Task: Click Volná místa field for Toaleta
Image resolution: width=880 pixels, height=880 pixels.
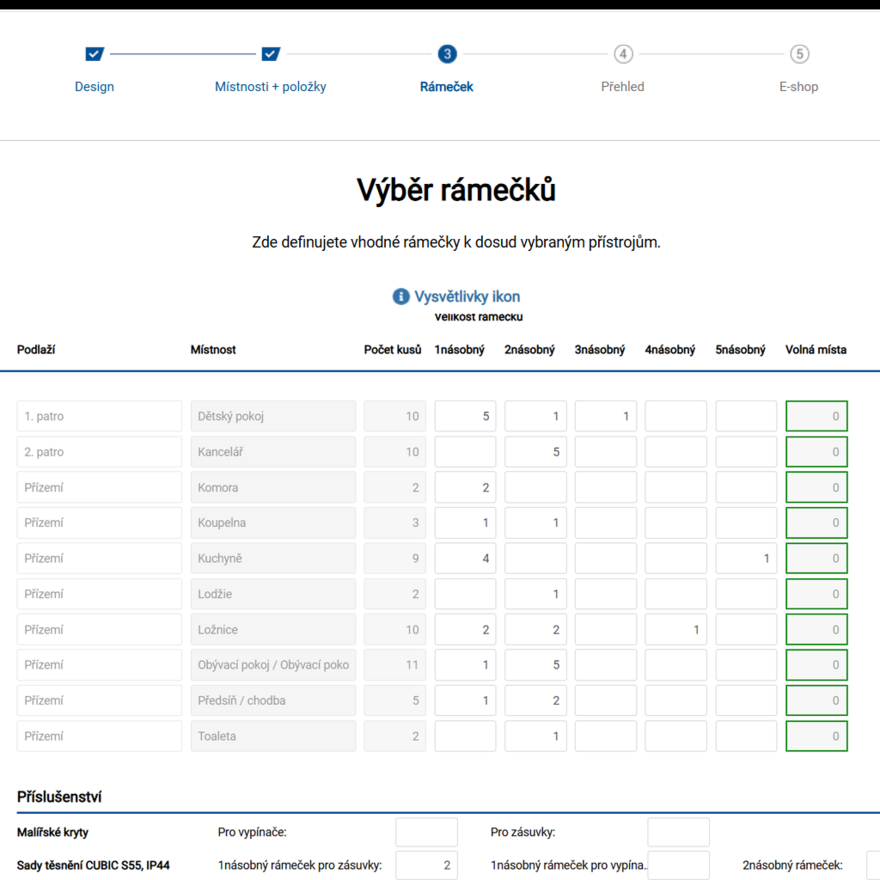Action: pyautogui.click(x=817, y=736)
